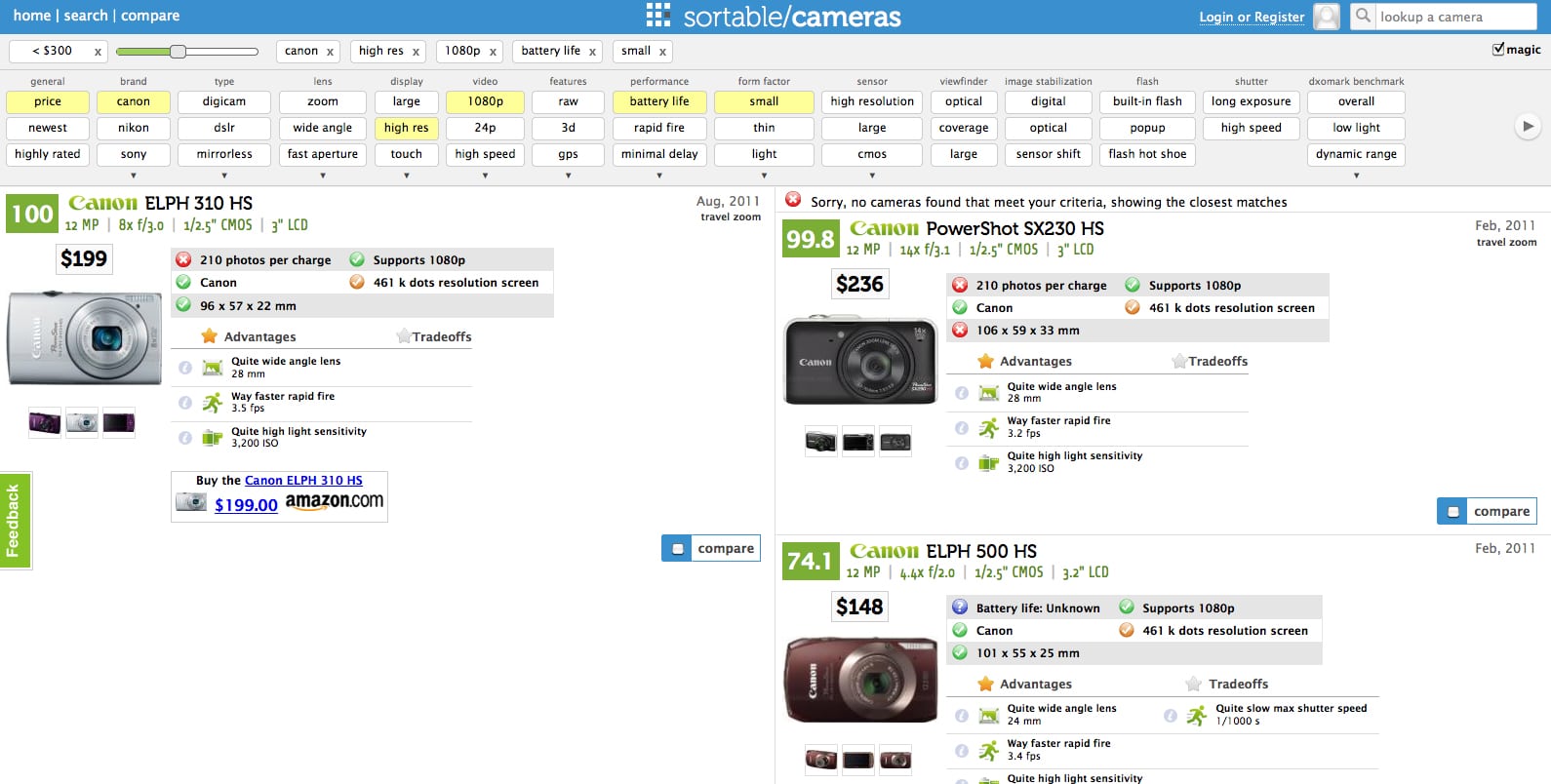The image size is (1551, 784).
Task: Click info icon beside Quite slow max shutter speed
Action: click(1171, 716)
